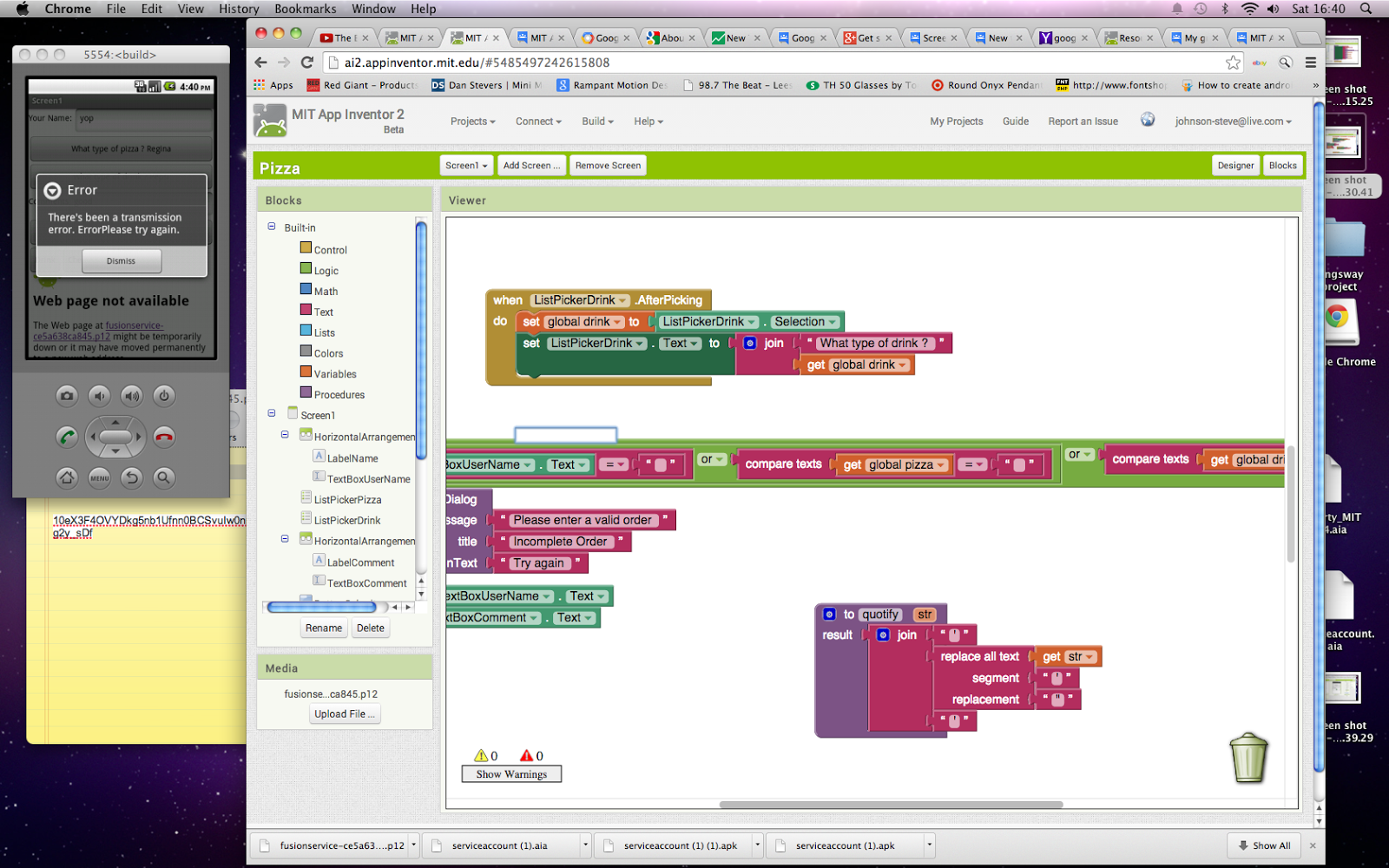Click the trash can in the Viewer
This screenshot has height=868, width=1389.
1248,758
